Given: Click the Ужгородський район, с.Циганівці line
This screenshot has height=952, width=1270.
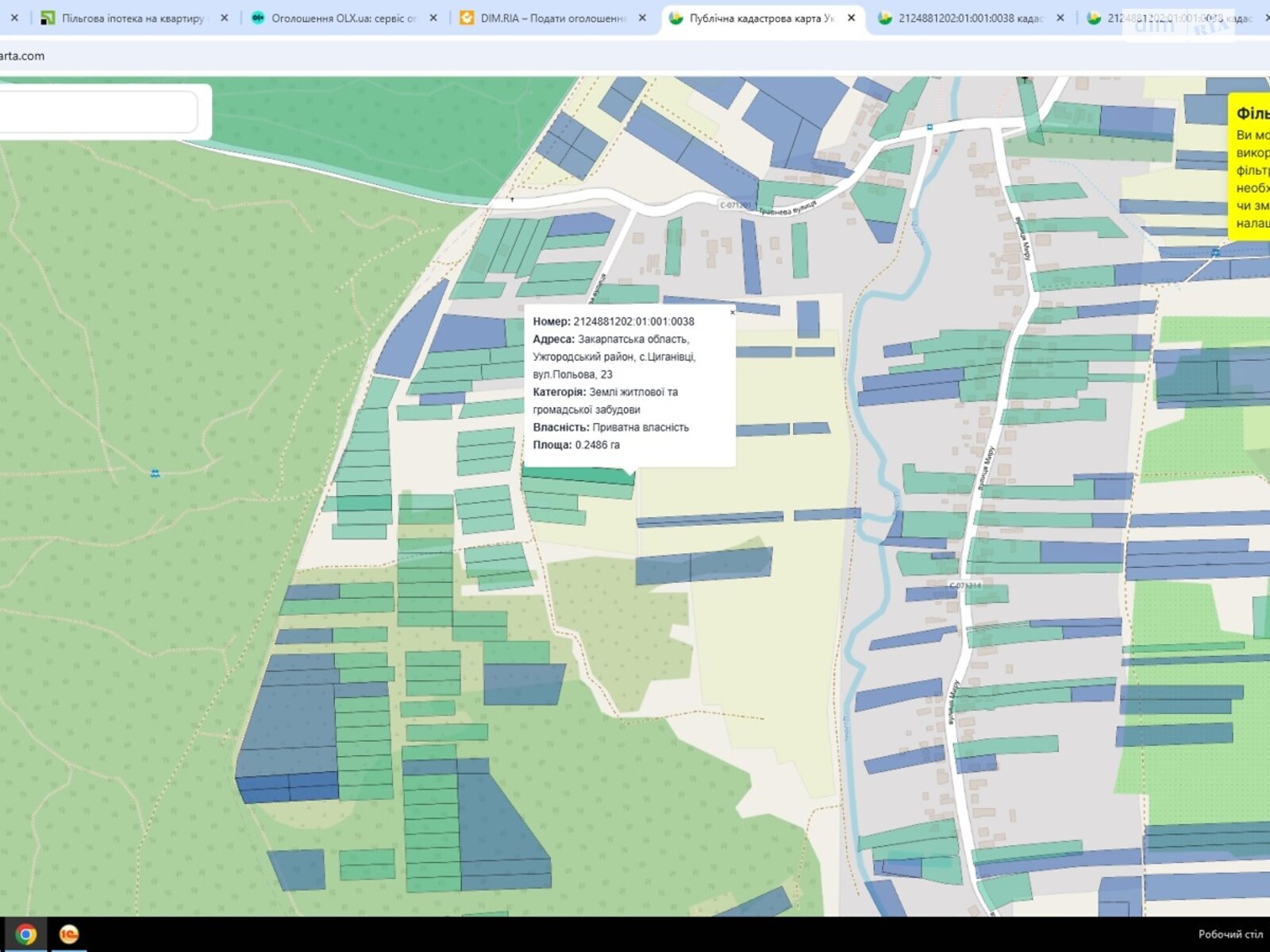Looking at the screenshot, I should pyautogui.click(x=614, y=357).
